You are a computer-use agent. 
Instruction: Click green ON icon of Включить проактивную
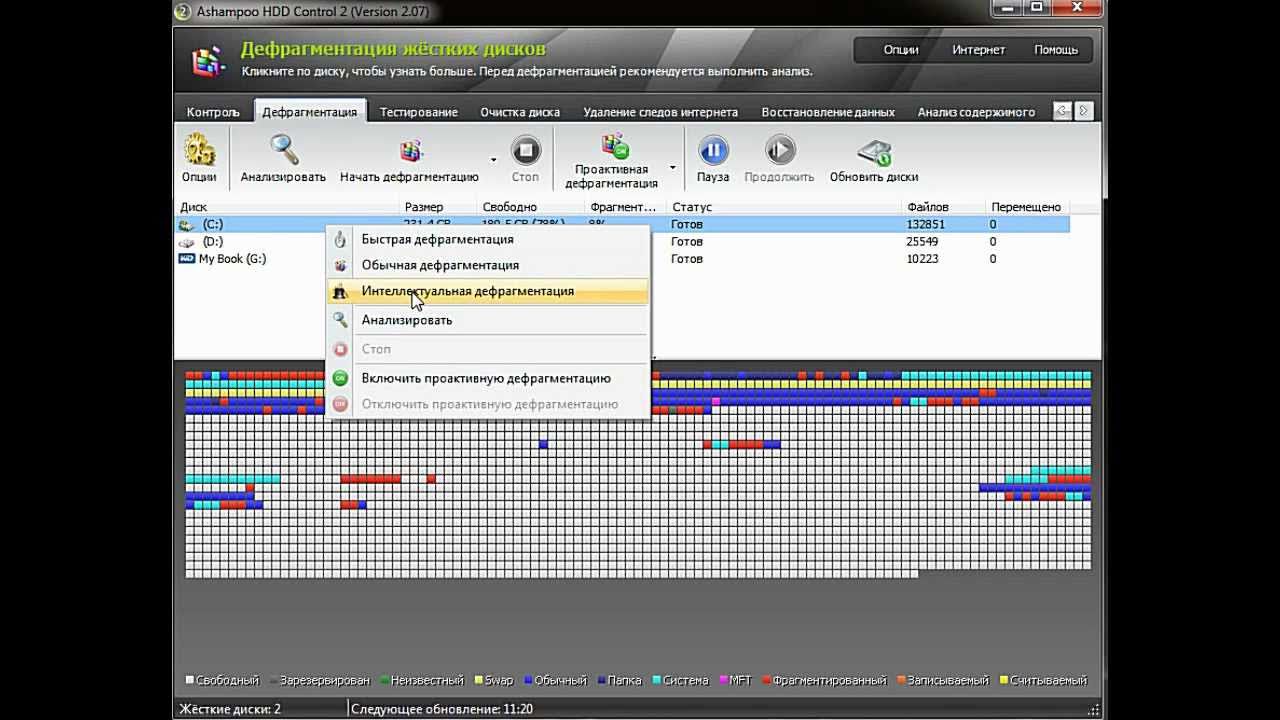340,378
